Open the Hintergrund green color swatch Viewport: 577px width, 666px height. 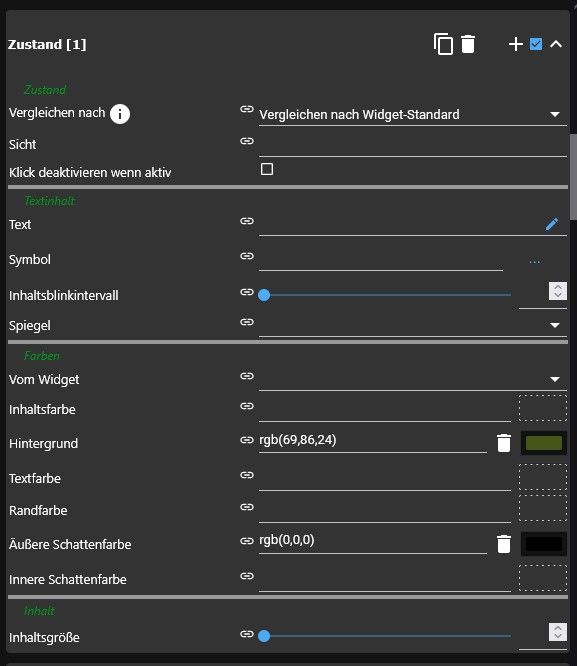543,443
